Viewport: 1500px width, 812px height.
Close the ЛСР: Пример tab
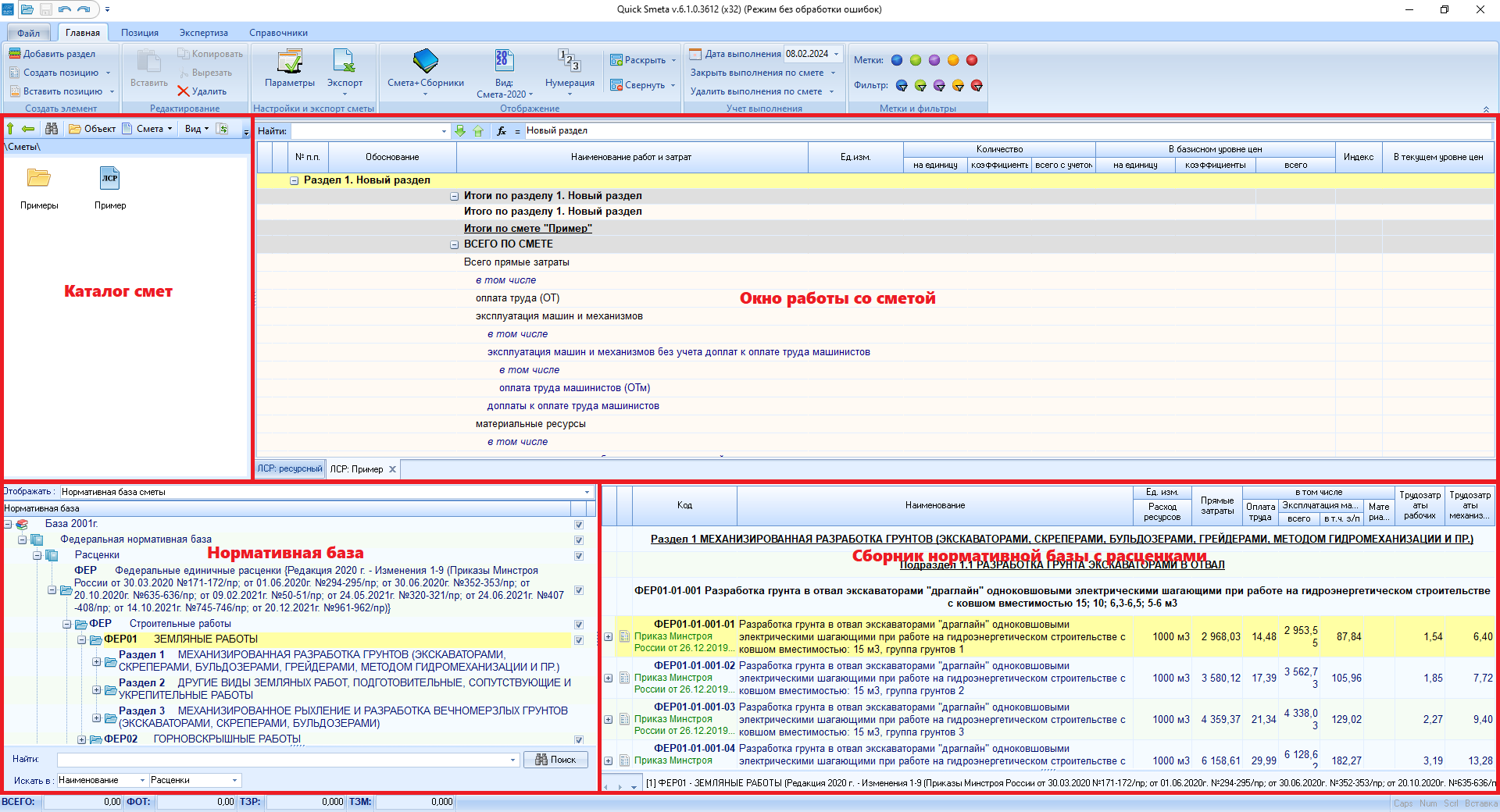[x=393, y=469]
